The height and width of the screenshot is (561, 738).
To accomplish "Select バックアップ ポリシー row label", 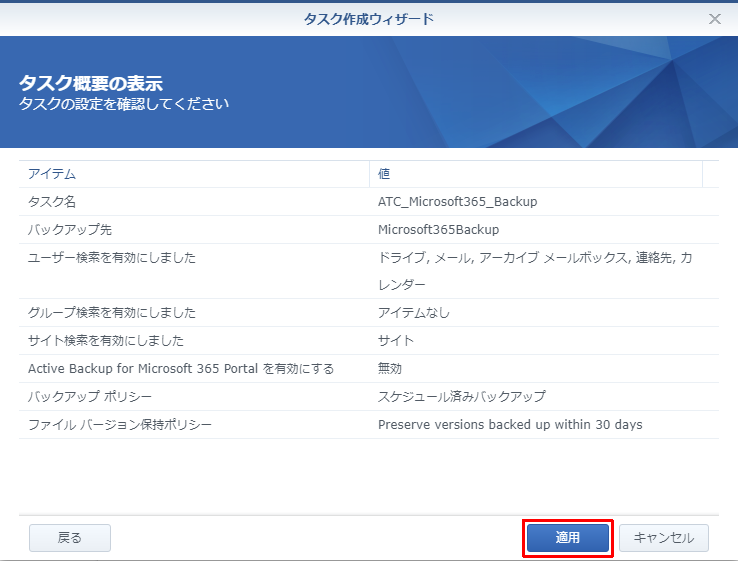I will [90, 396].
